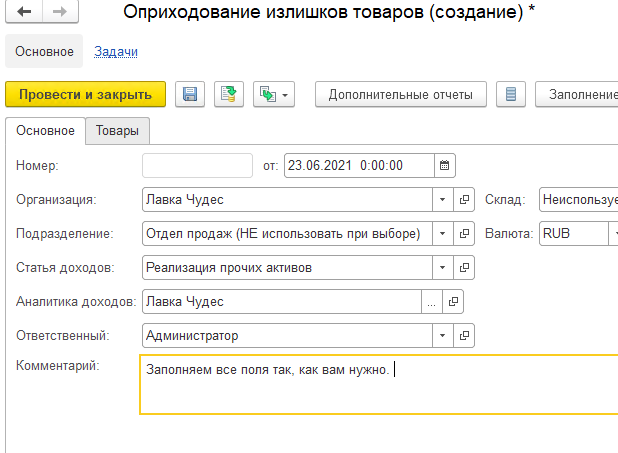Click the post document icon
Screen dimensions: 618x453
tap(229, 94)
